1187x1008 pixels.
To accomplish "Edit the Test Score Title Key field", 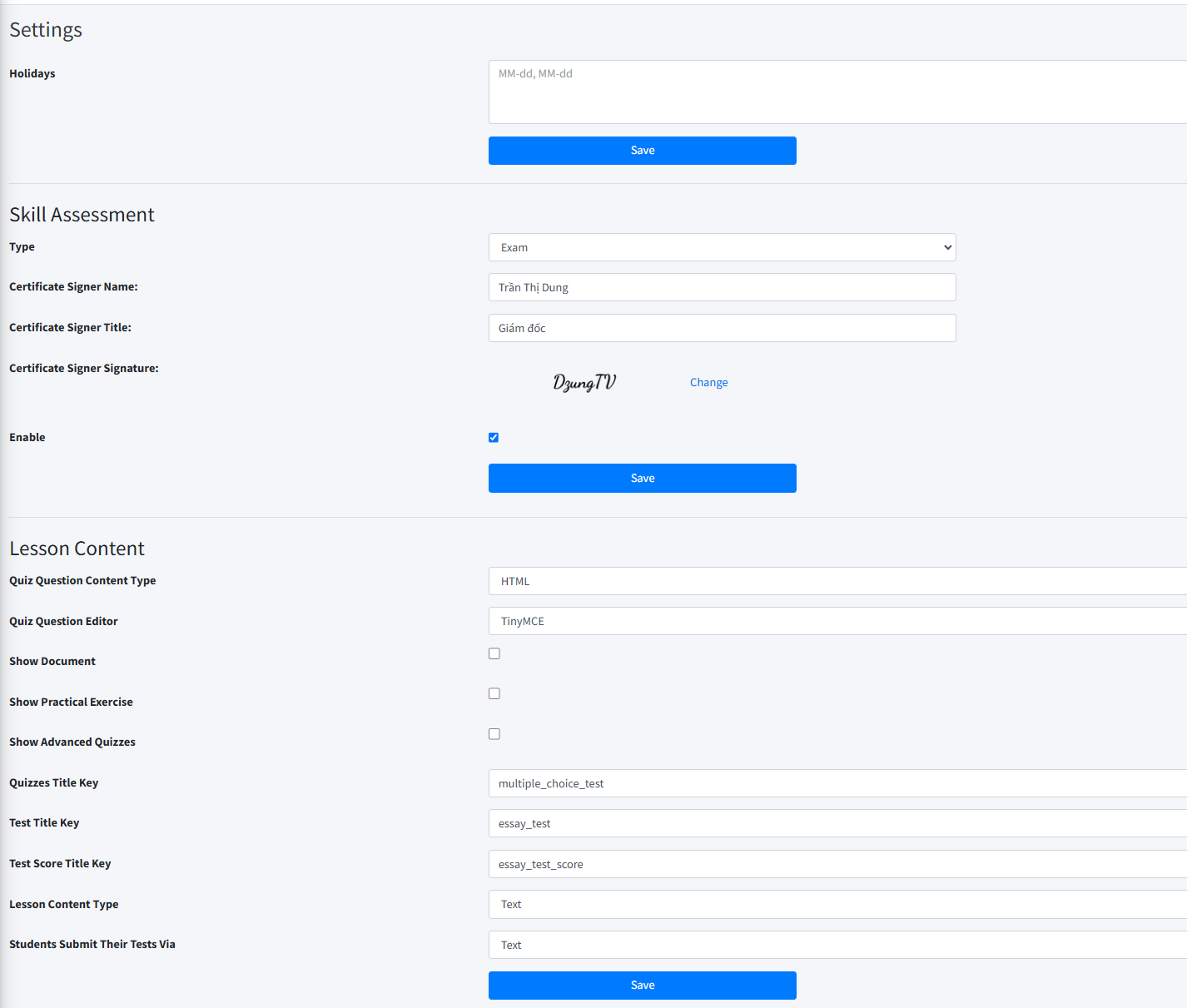I will click(x=837, y=864).
